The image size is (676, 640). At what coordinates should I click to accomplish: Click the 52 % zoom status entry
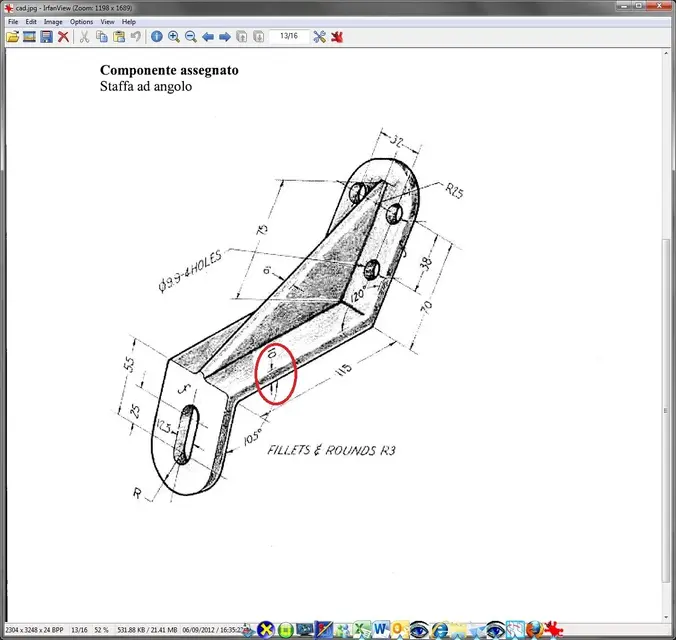pos(101,630)
